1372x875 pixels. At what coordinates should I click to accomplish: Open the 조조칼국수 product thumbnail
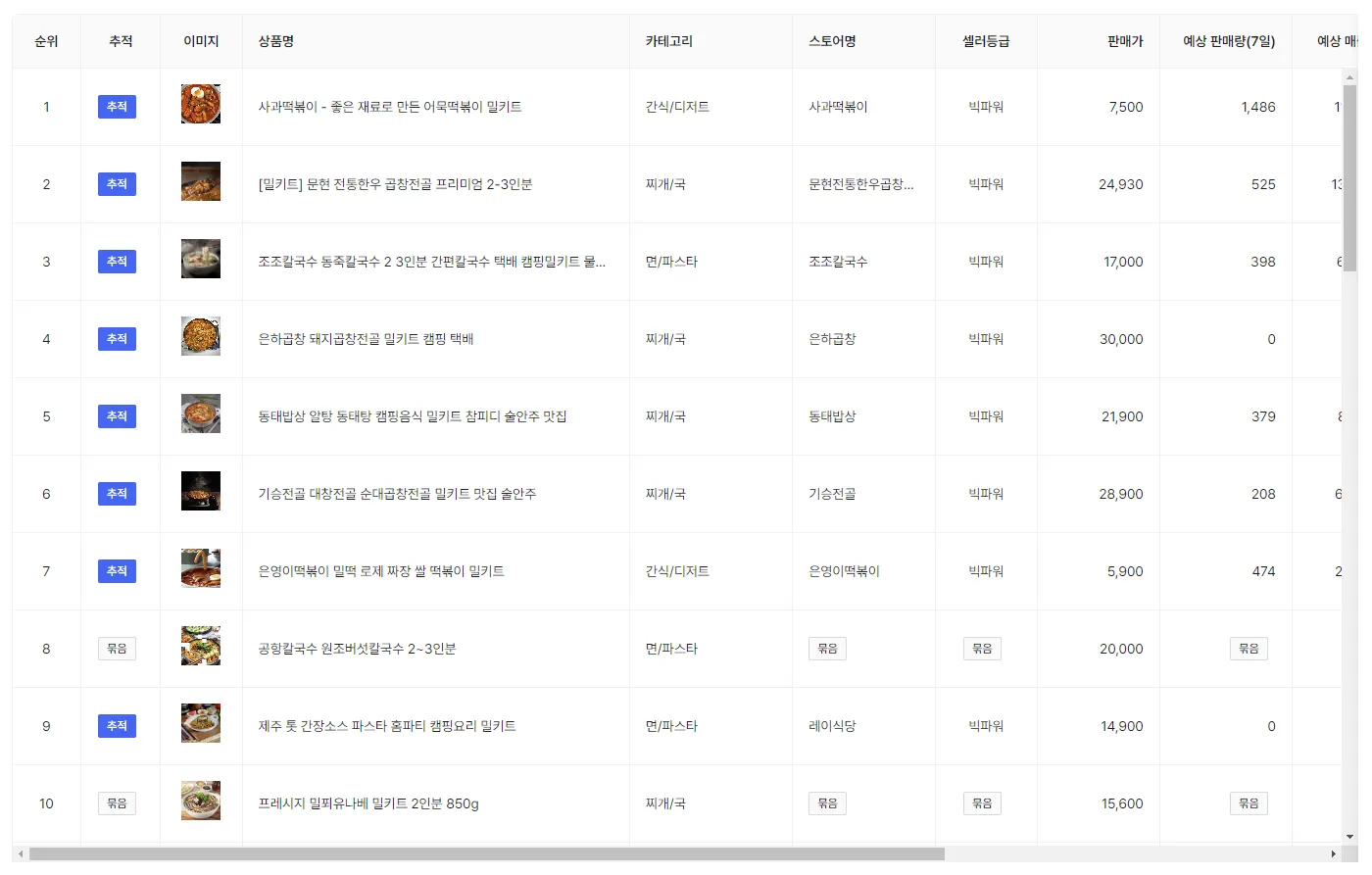[201, 259]
